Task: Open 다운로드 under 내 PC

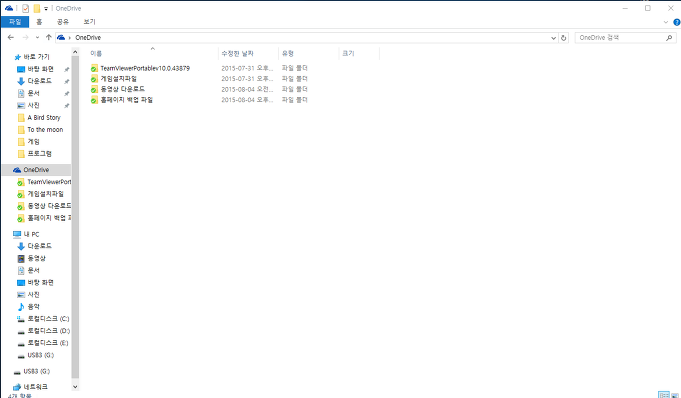Action: 40,246
